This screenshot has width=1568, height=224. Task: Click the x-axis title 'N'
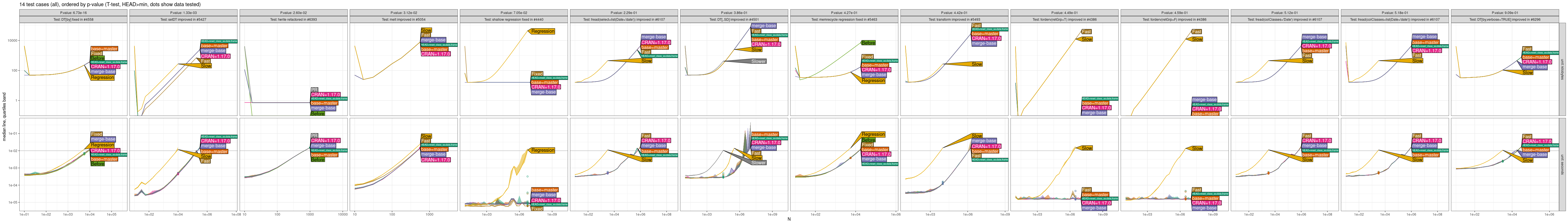[789, 219]
